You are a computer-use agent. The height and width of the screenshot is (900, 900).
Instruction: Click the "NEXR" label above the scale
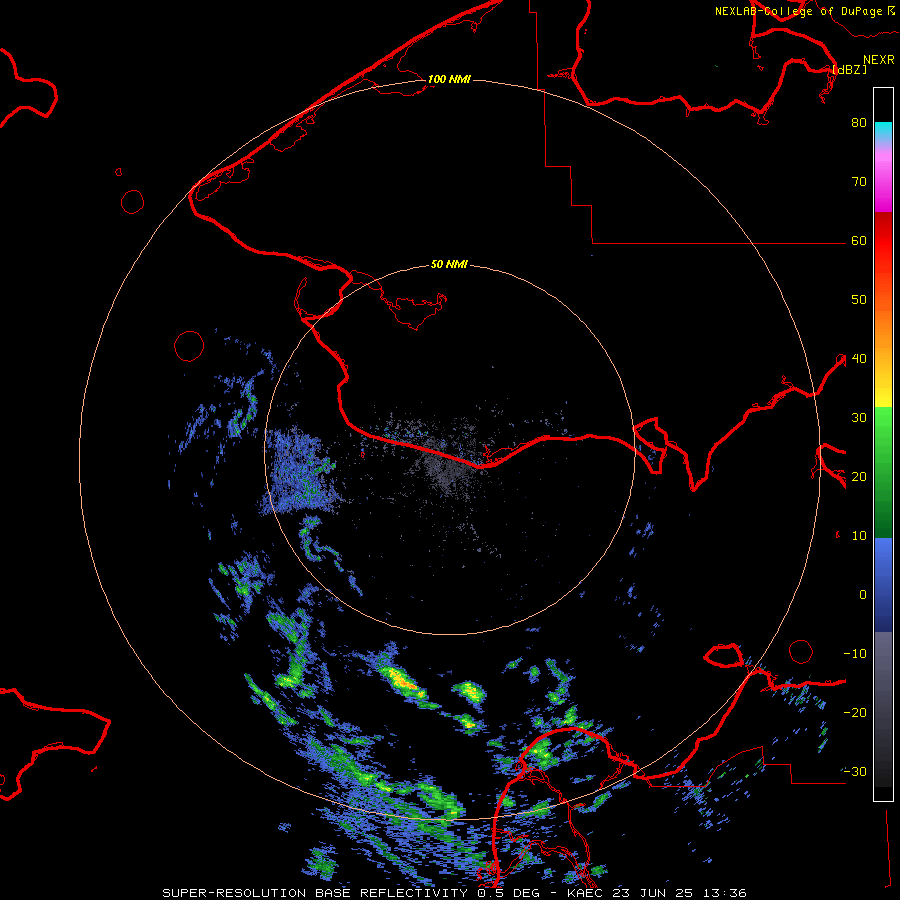pos(879,60)
